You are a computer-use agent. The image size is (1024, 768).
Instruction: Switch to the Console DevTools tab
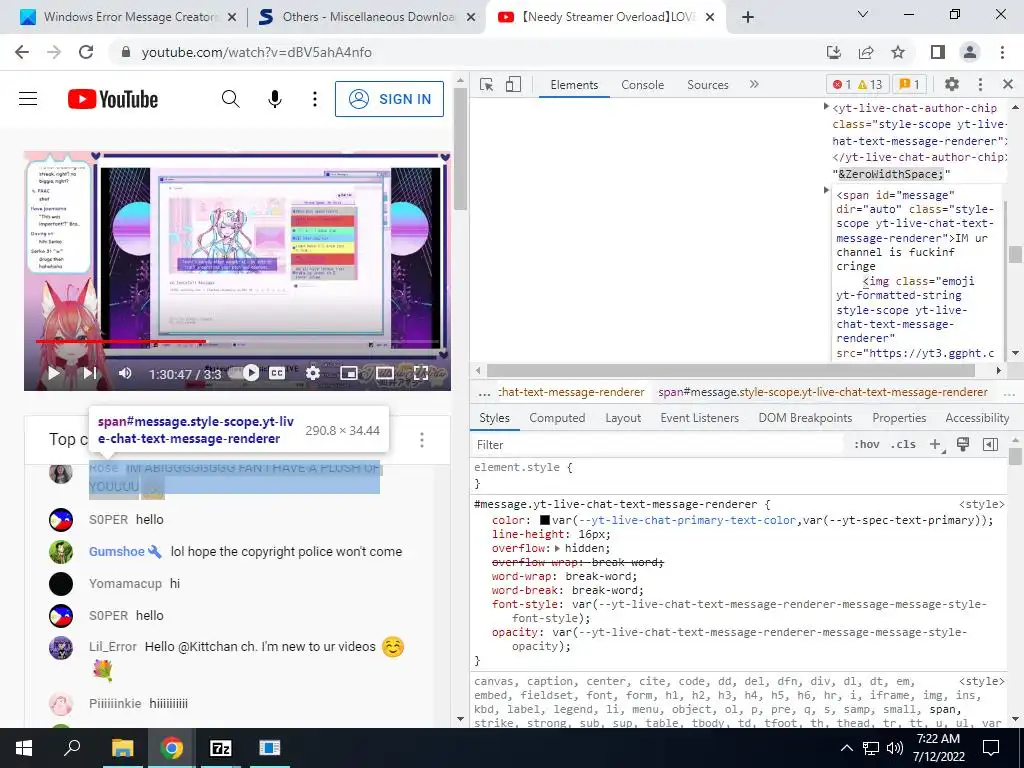pos(643,85)
